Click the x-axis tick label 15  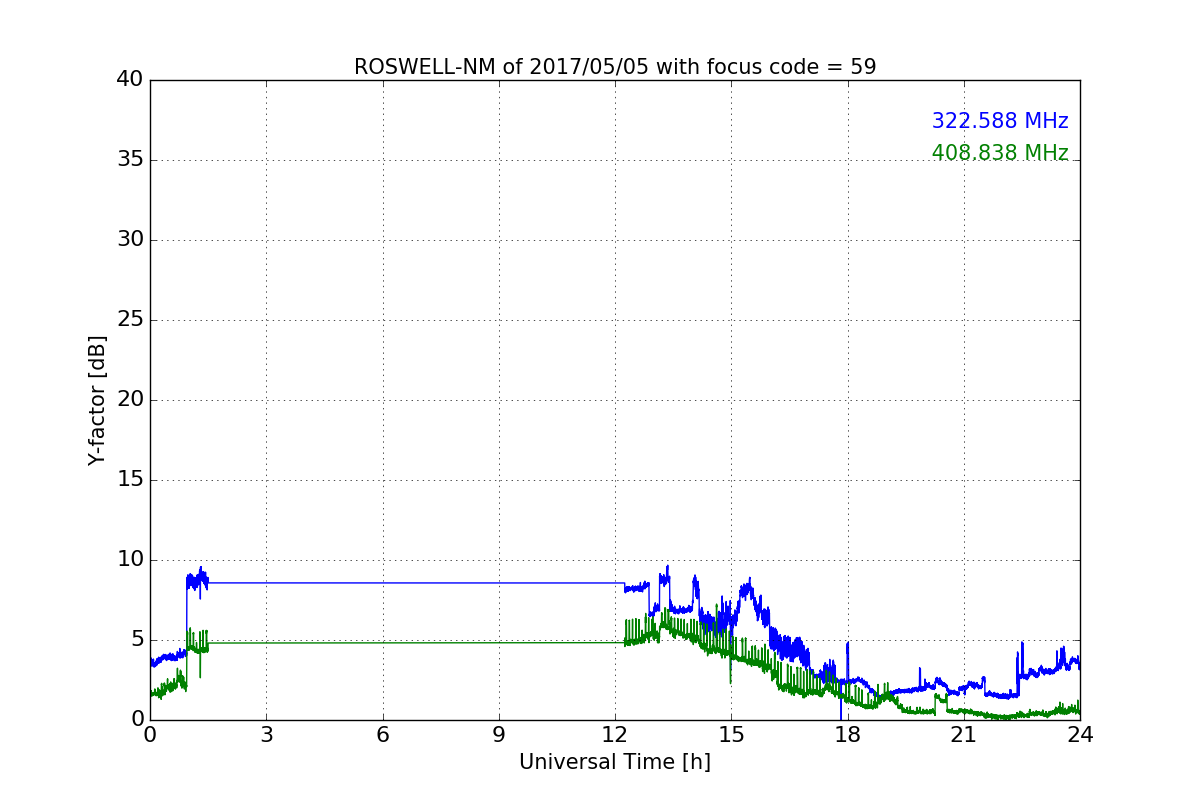[731, 735]
